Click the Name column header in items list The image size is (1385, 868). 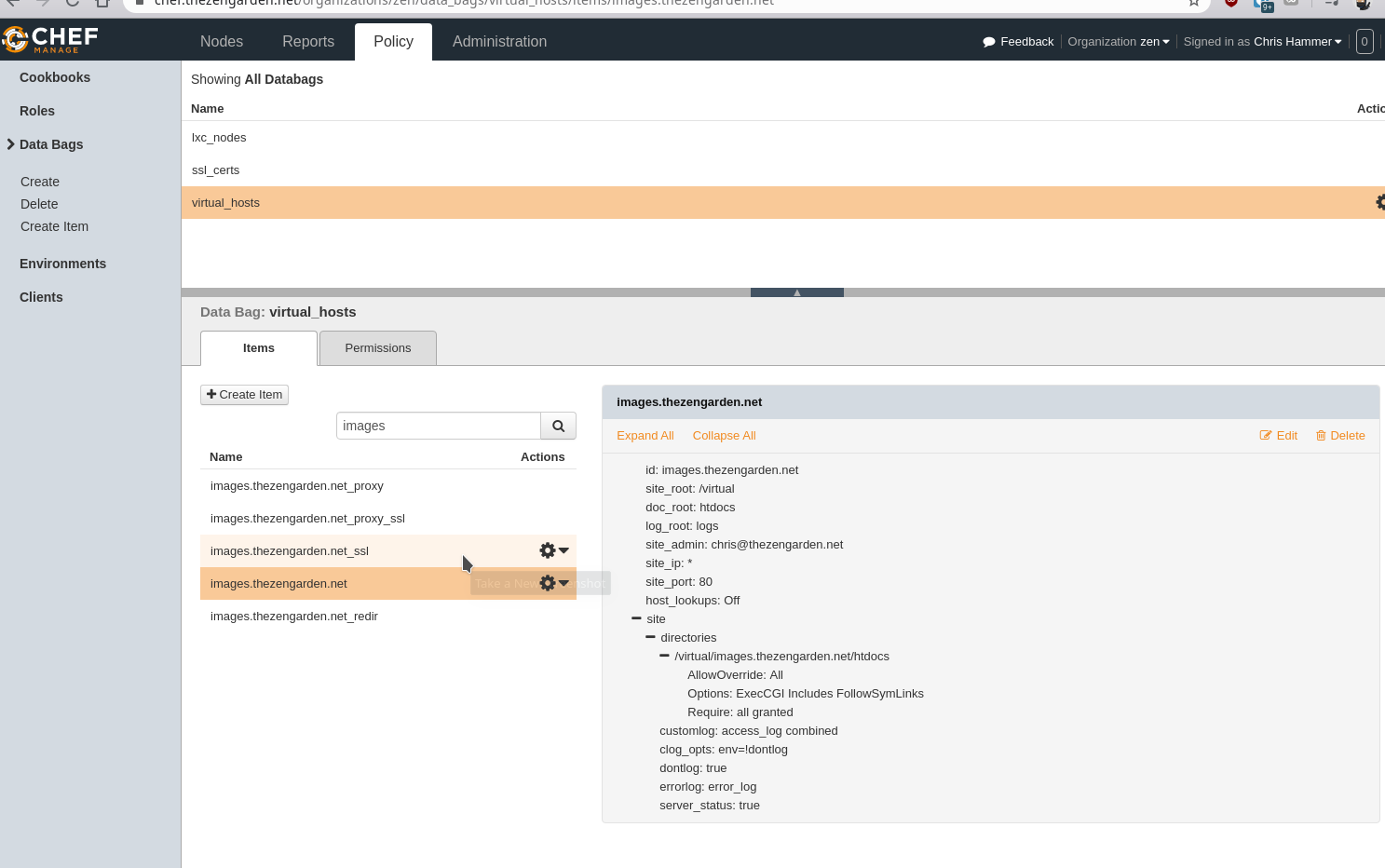(226, 457)
